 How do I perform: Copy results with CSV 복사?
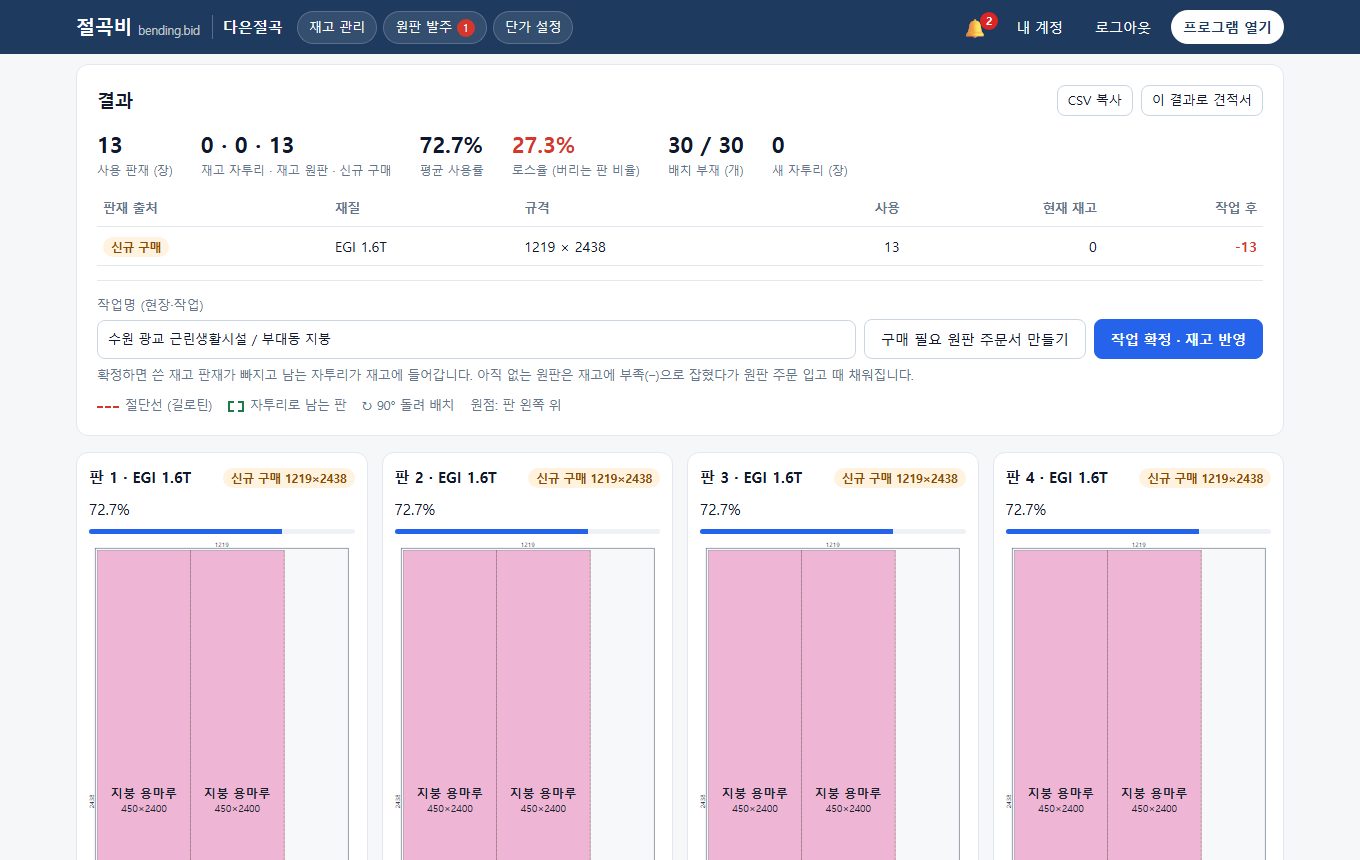pos(1095,101)
